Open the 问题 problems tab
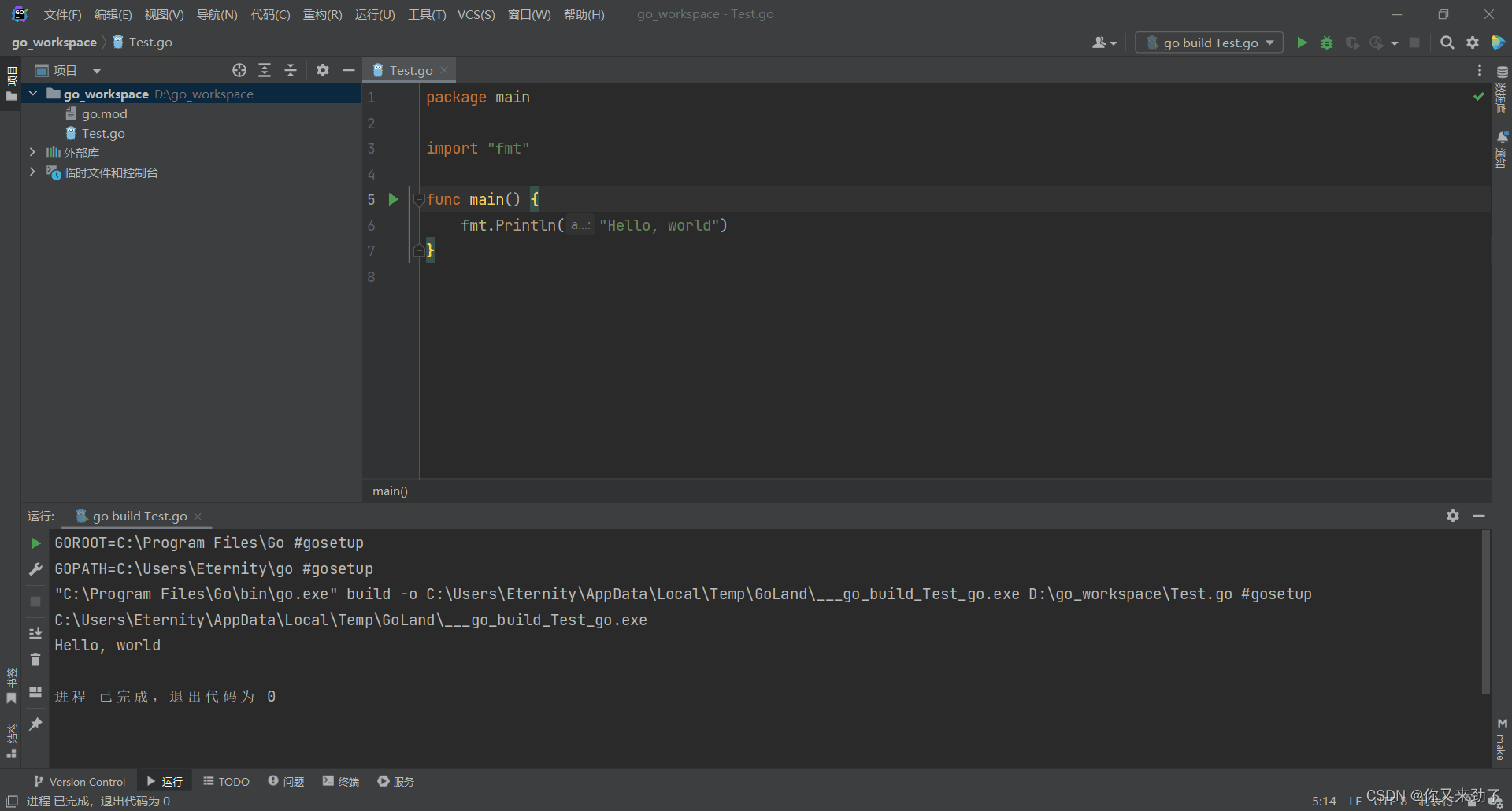The image size is (1512, 811). coord(286,781)
